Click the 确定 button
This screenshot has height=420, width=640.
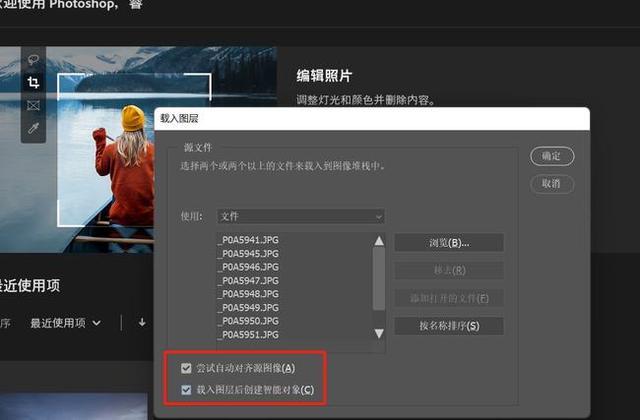tap(552, 156)
